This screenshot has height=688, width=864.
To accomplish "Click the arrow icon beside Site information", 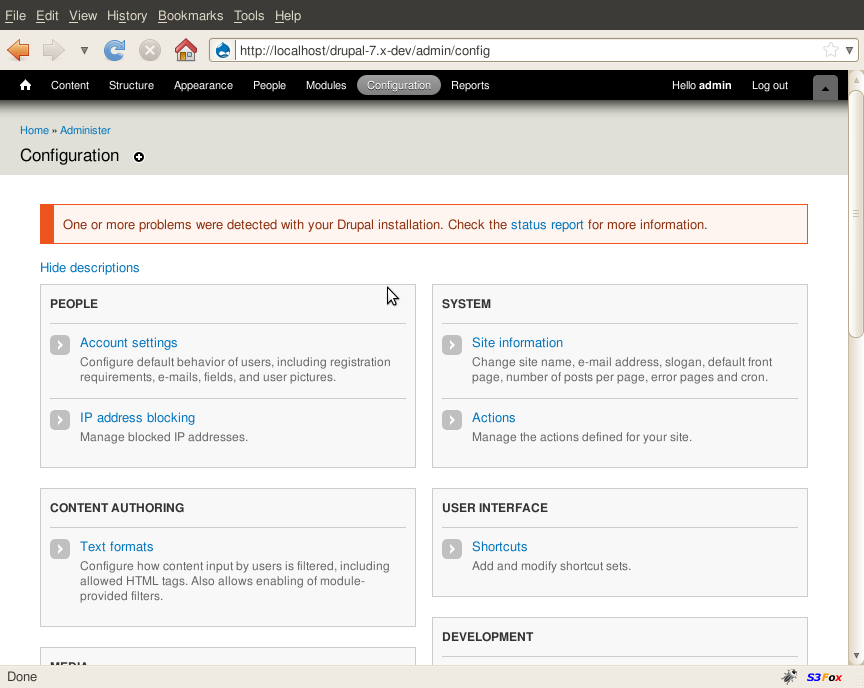I will (x=452, y=345).
